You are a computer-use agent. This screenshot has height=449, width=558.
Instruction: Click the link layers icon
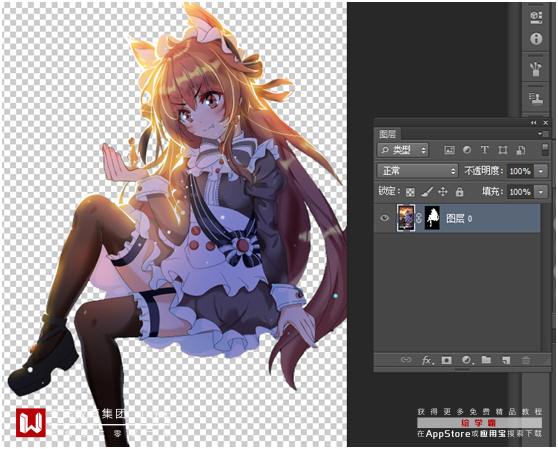406,360
